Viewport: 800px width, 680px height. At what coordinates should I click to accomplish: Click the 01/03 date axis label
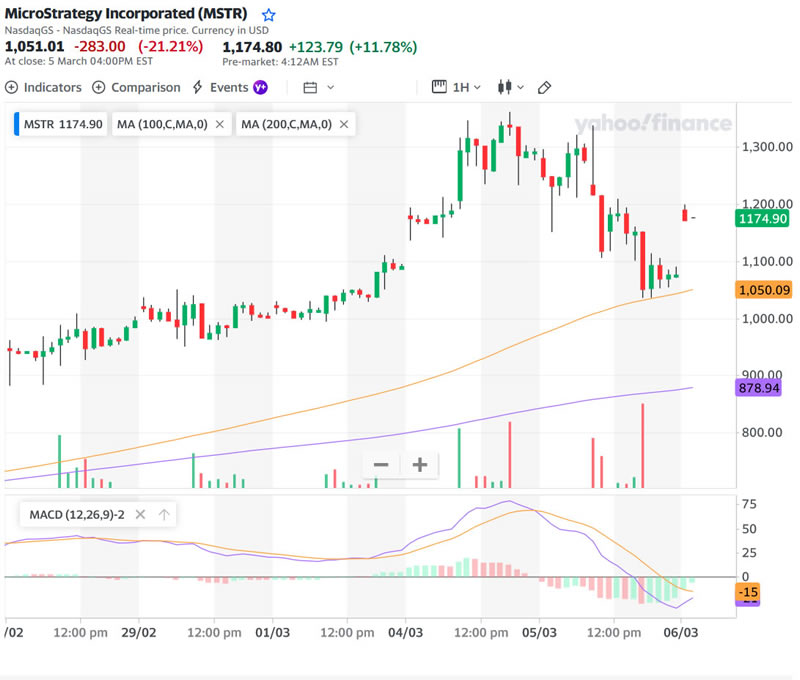click(272, 633)
